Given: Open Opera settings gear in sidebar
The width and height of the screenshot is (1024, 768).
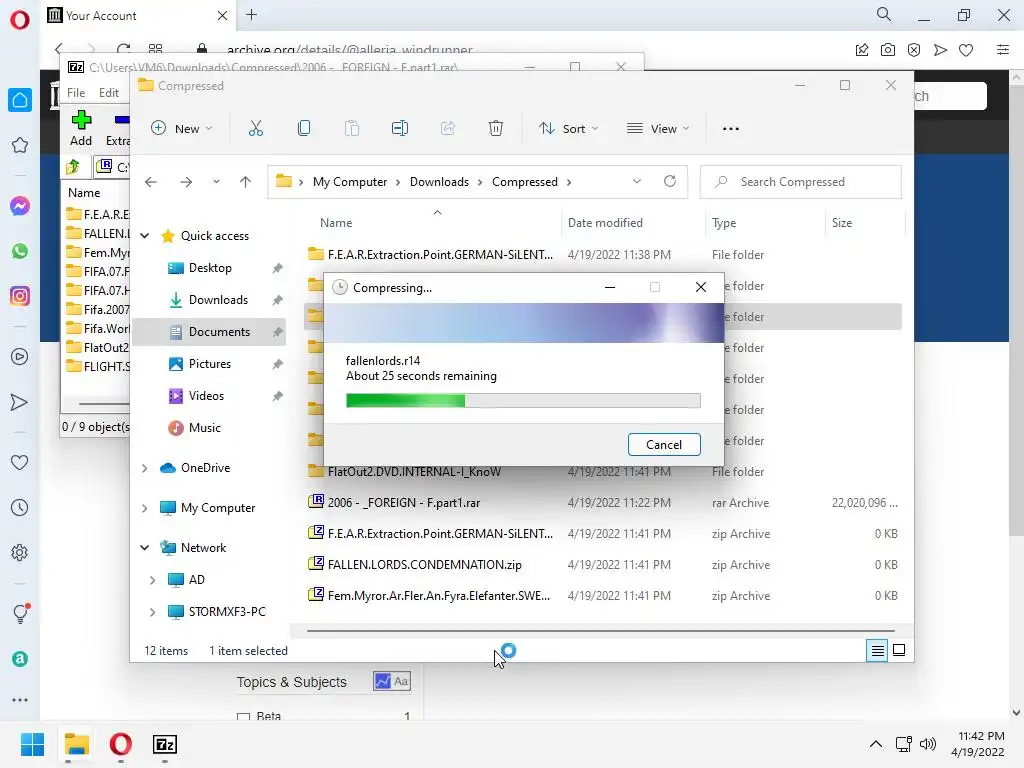Looking at the screenshot, I should click(x=20, y=552).
